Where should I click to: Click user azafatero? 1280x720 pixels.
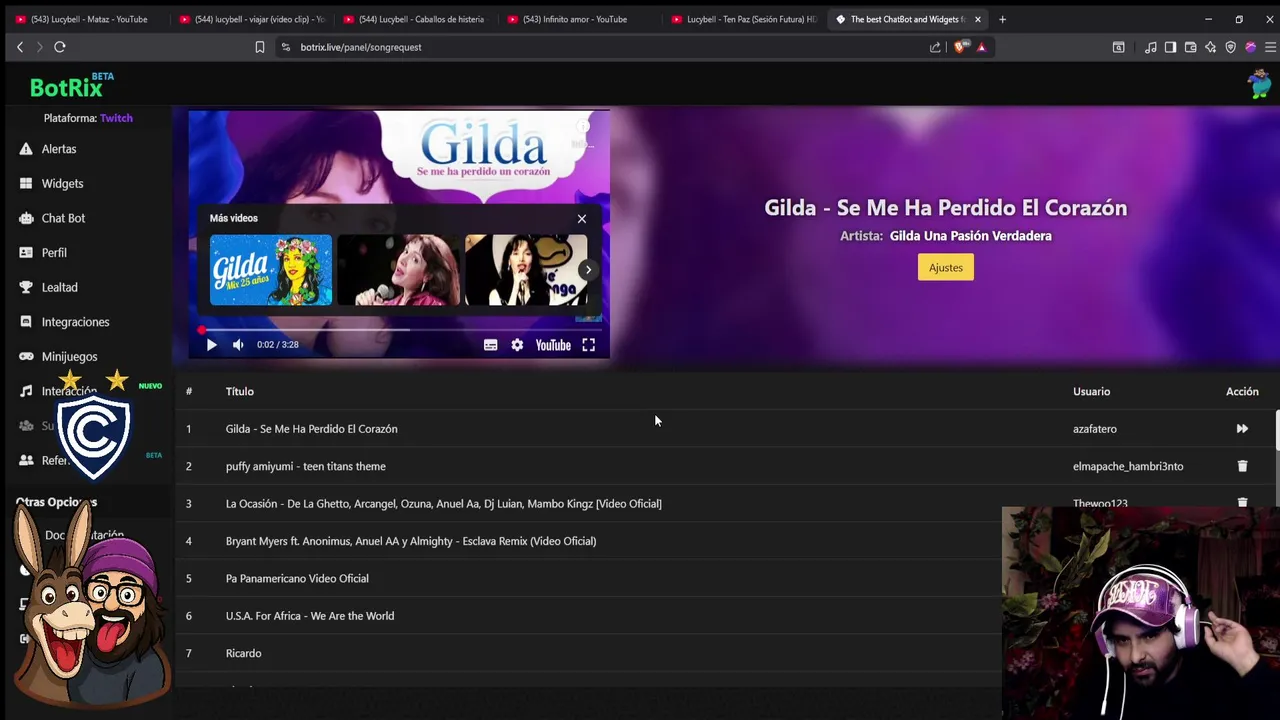(1095, 429)
